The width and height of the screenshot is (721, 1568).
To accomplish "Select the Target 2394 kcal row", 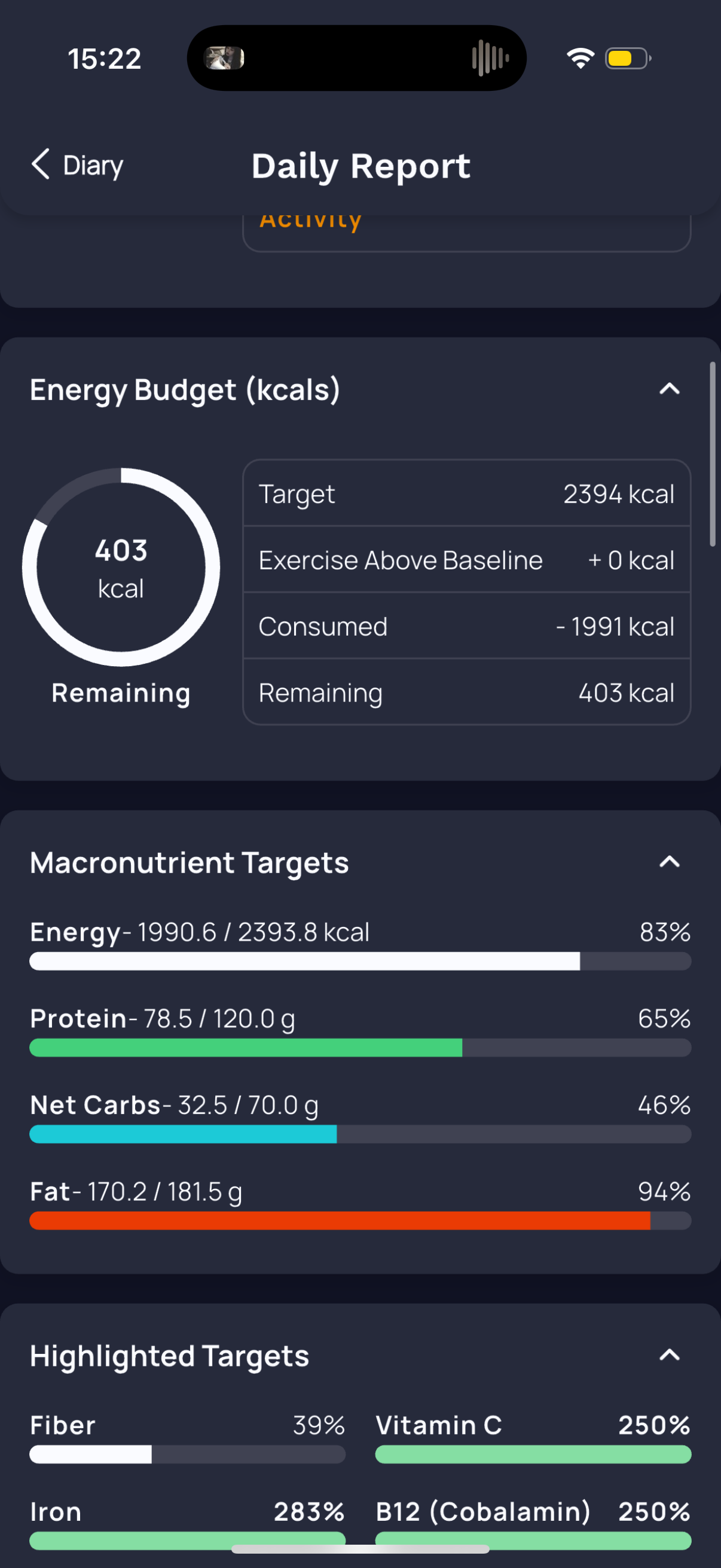I will [x=467, y=493].
